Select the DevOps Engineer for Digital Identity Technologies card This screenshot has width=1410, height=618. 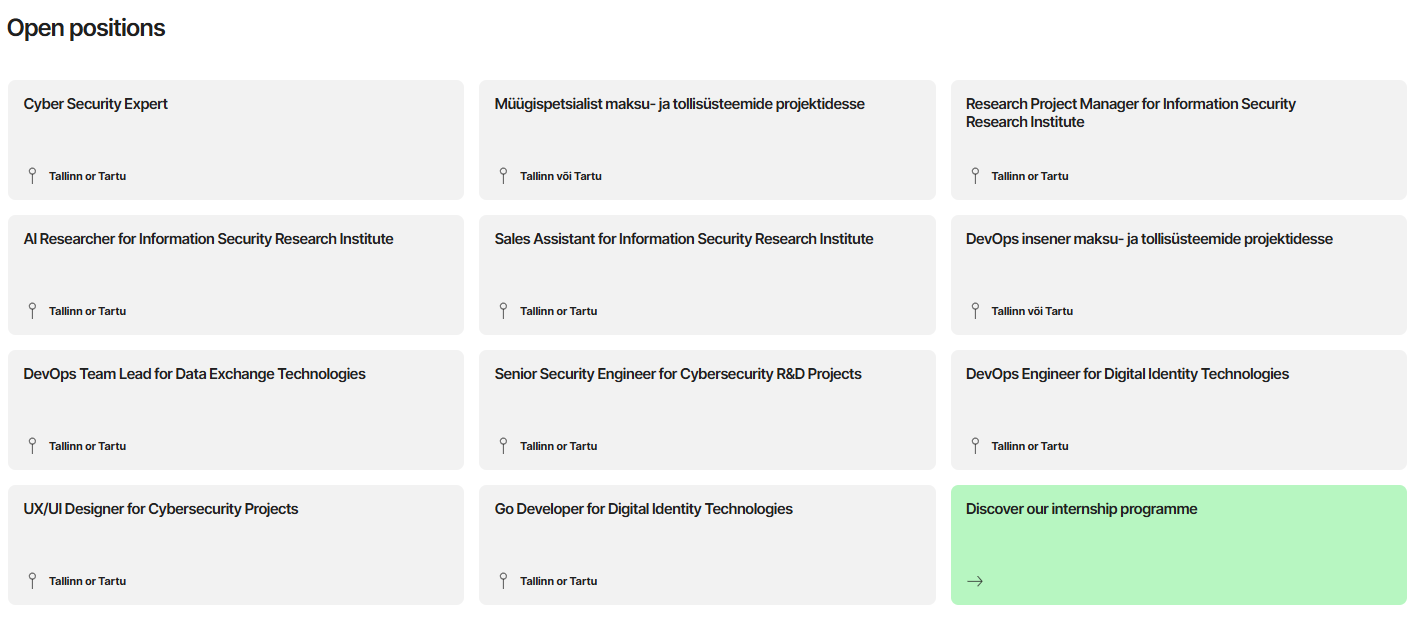(x=1178, y=410)
